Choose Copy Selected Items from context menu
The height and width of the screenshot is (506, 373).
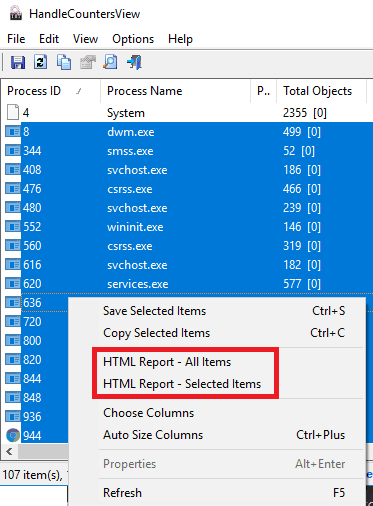coord(217,333)
